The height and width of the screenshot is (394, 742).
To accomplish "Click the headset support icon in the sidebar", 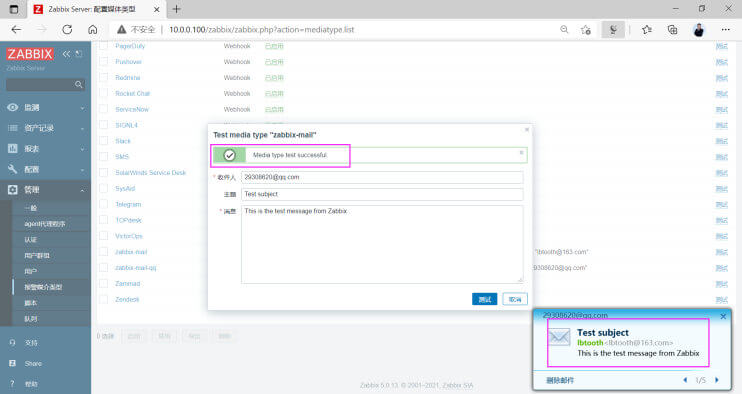I will click(x=13, y=343).
